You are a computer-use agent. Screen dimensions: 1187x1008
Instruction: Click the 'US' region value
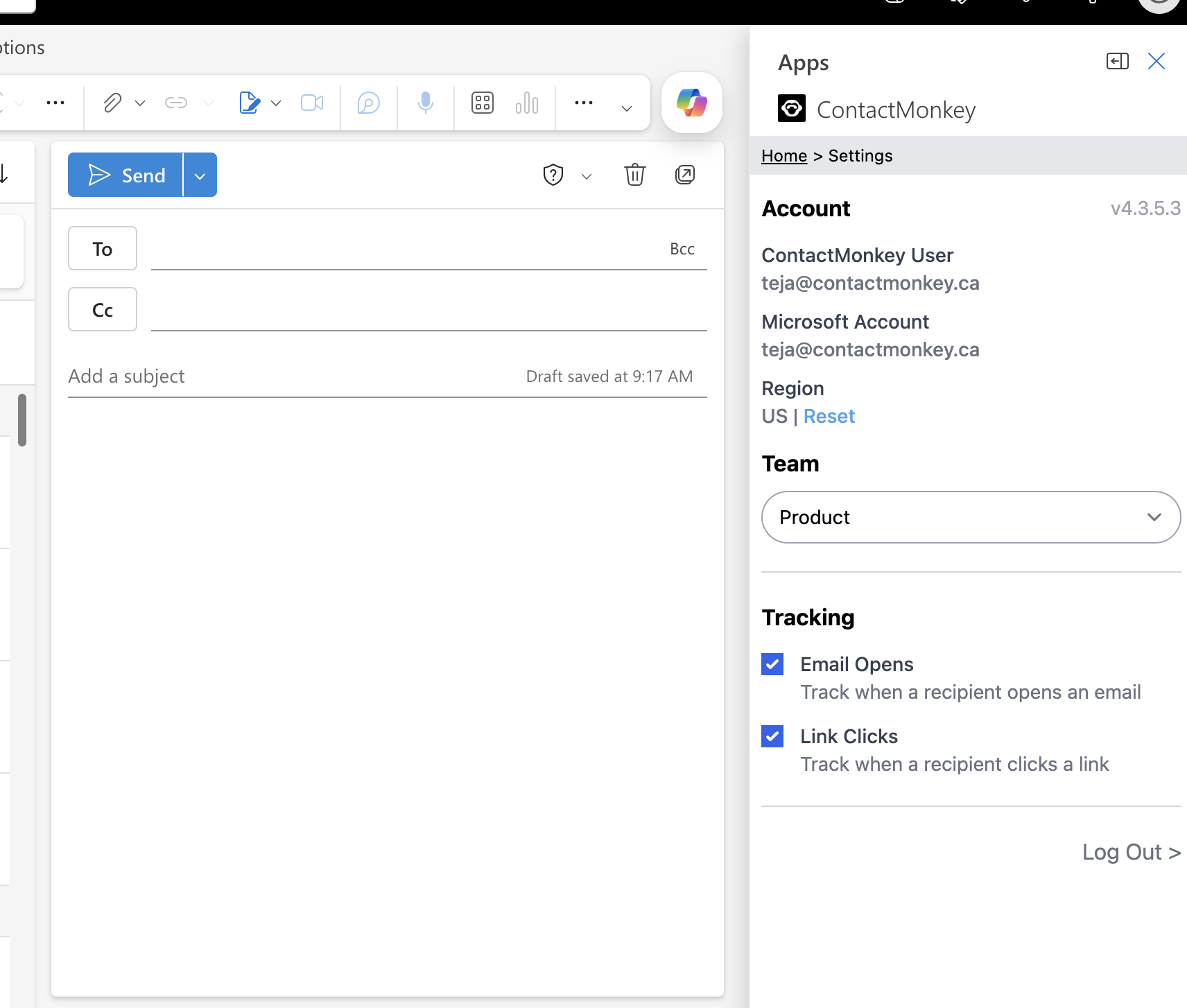(x=774, y=416)
